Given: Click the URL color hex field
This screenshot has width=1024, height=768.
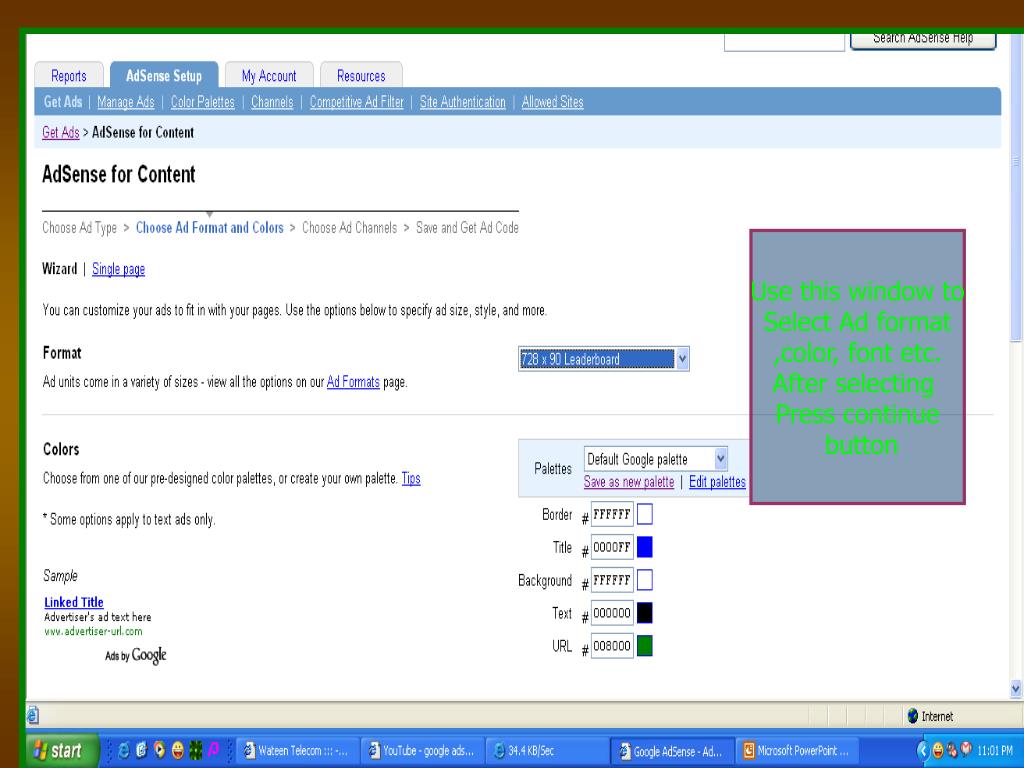Looking at the screenshot, I should point(612,646).
